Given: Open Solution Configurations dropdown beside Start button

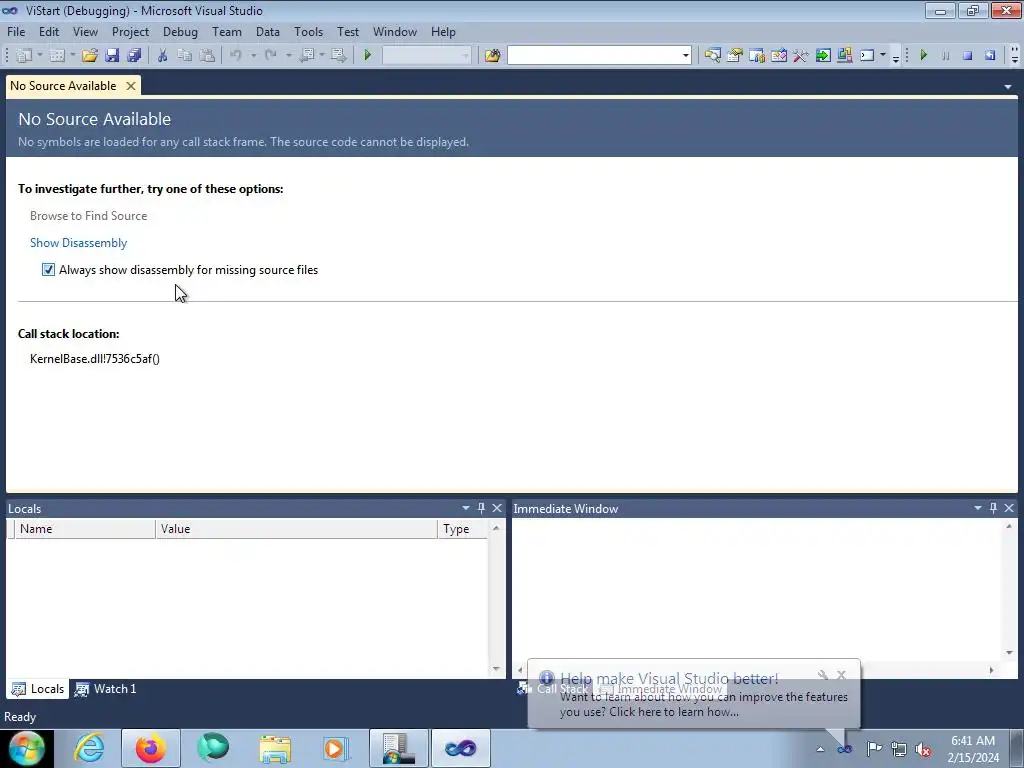Looking at the screenshot, I should click(x=465, y=56).
